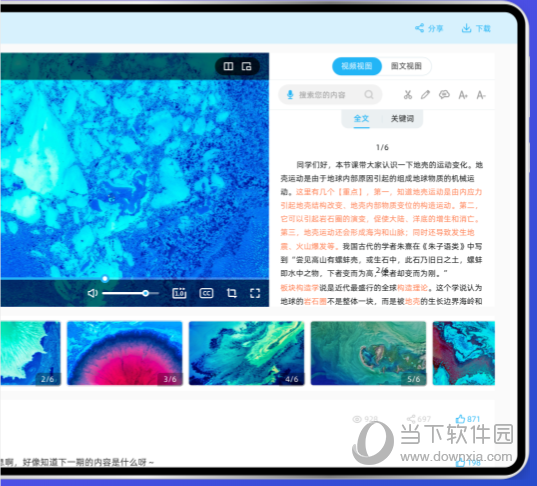The width and height of the screenshot is (537, 486).
Task: Click the comment text 好像知道下一期的内容是什么呀
Action: point(85,463)
